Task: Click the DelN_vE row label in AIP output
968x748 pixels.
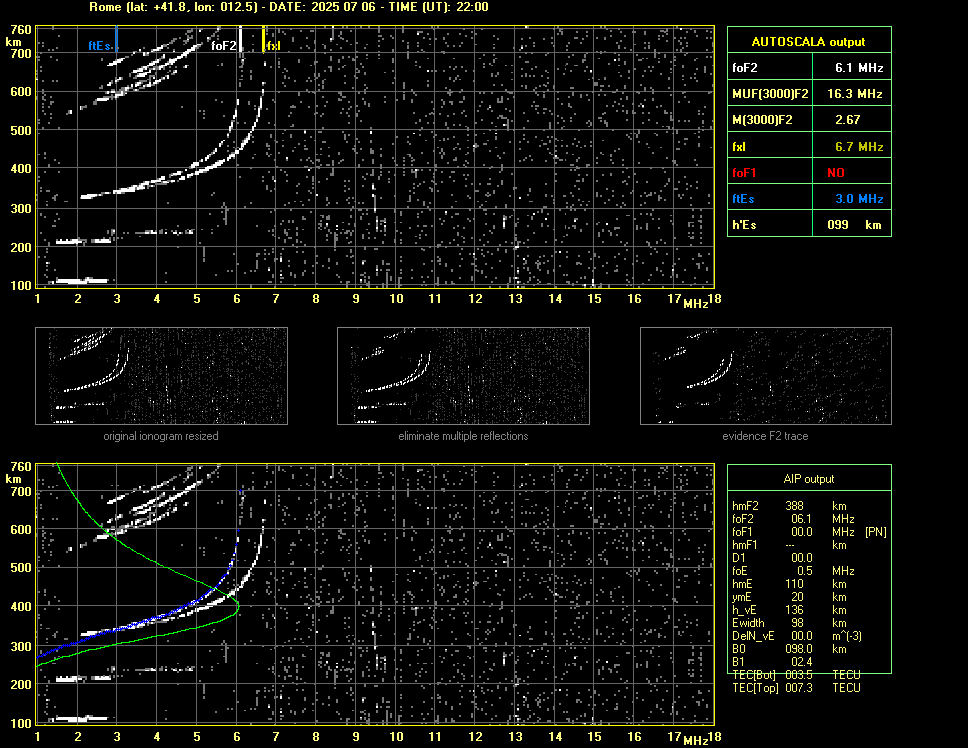Action: click(753, 636)
